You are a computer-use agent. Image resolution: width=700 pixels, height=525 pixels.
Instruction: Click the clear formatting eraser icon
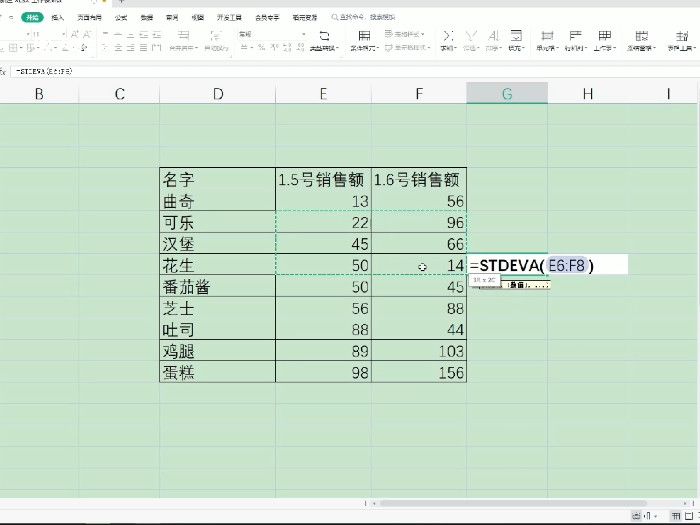click(x=84, y=47)
